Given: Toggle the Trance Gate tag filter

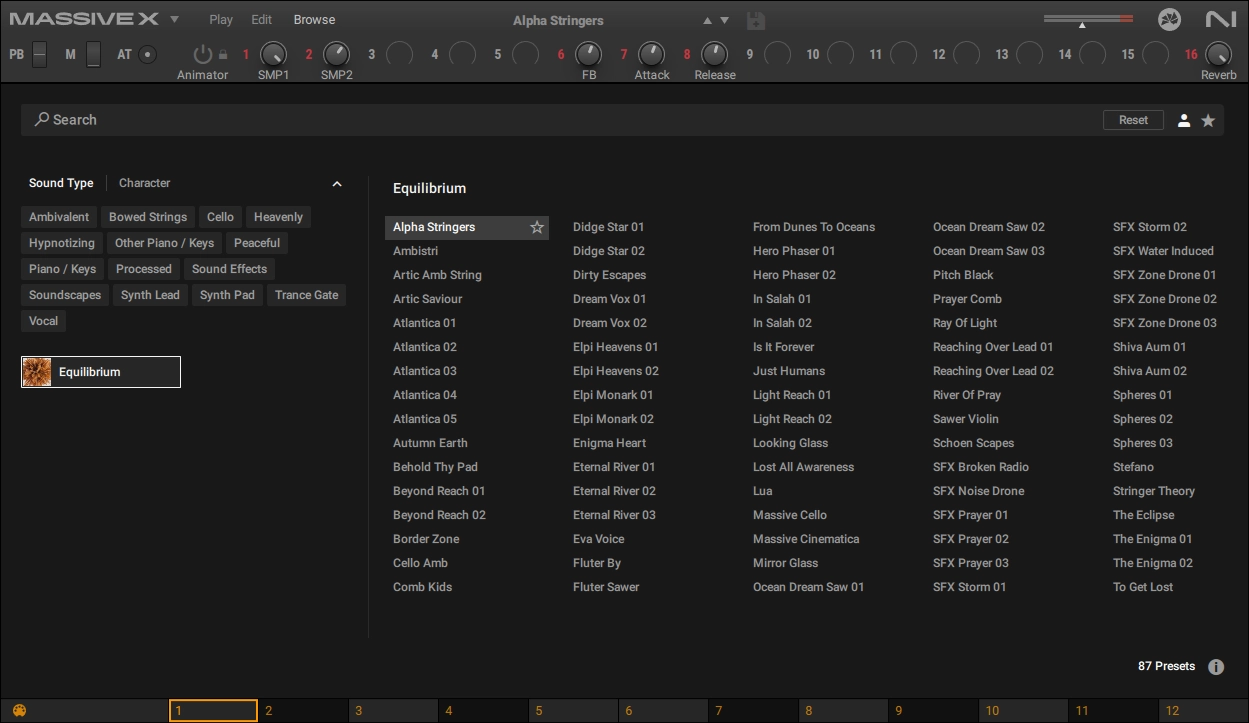Looking at the screenshot, I should coord(307,295).
